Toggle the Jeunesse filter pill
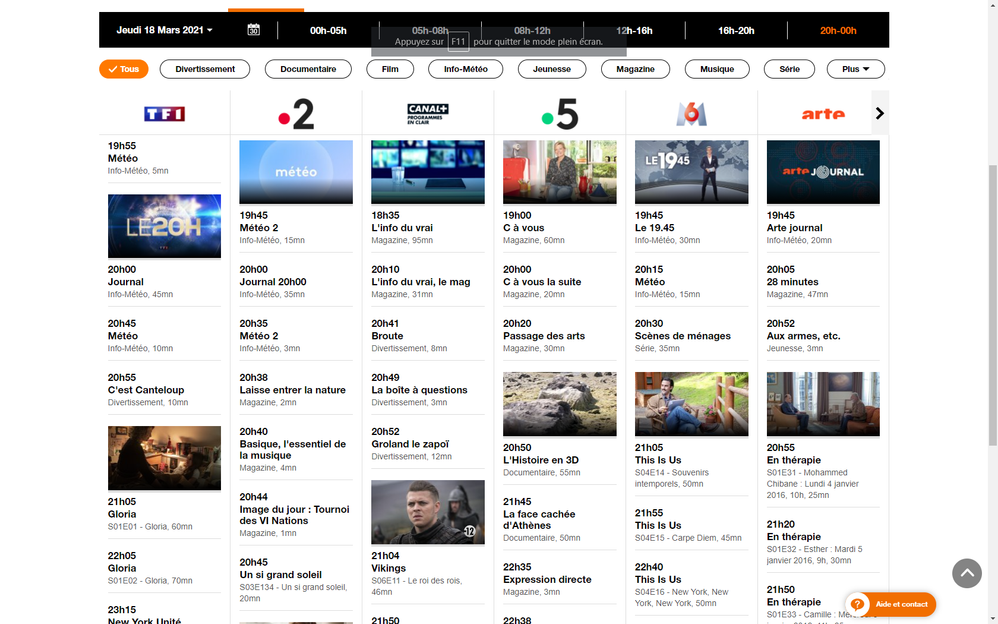Viewport: 998px width, 624px height. click(x=552, y=69)
